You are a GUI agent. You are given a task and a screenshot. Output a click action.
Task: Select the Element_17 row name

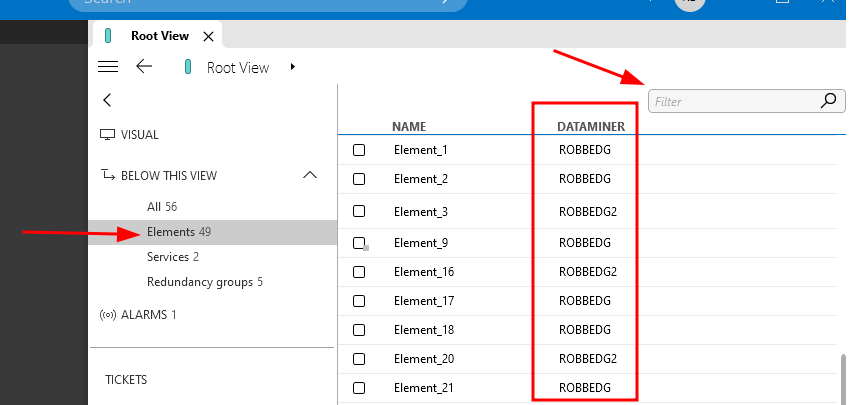424,301
